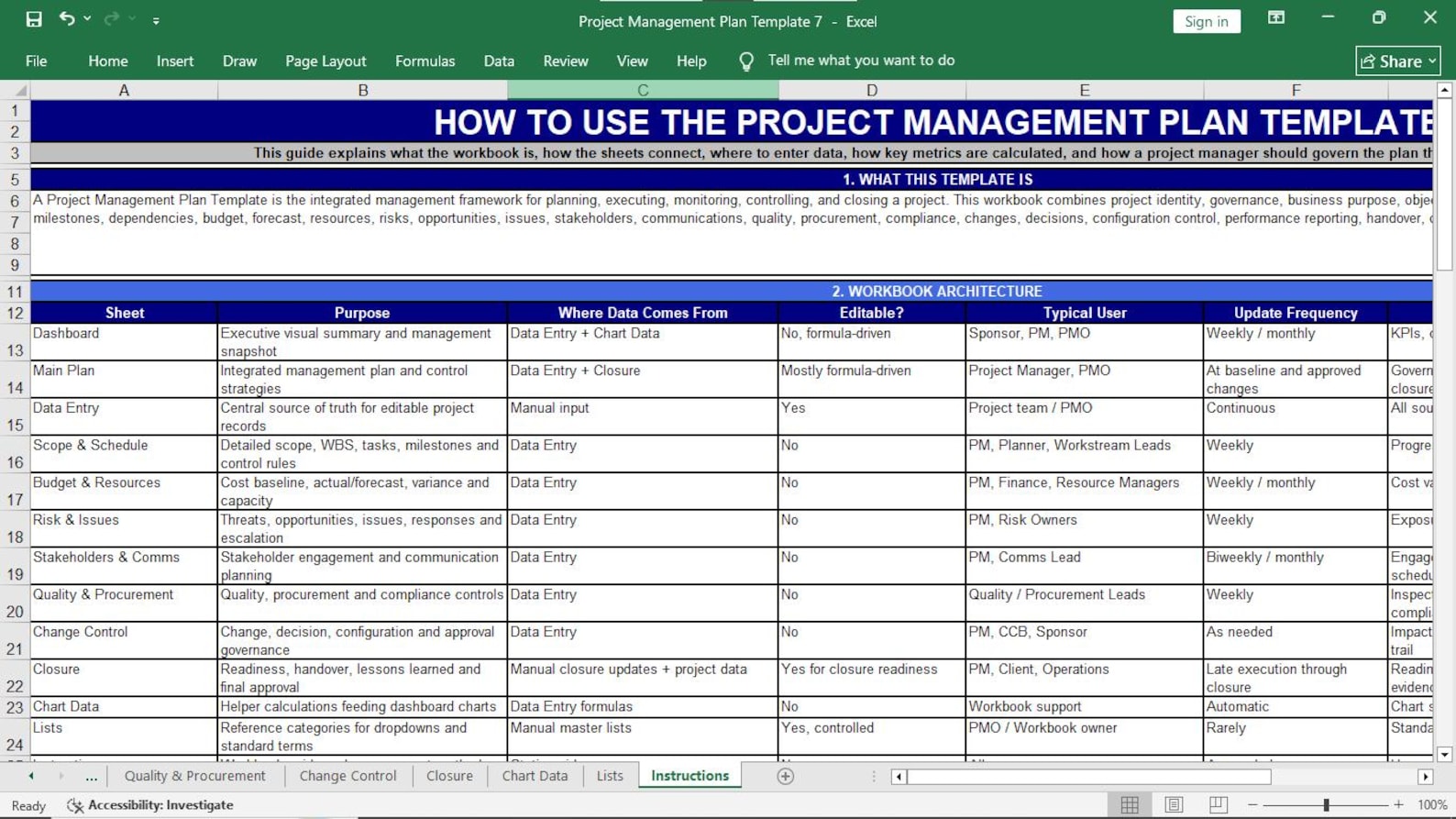Screen dimensions: 1456x819
Task: Switch to the Data ribbon tab
Action: (x=499, y=61)
